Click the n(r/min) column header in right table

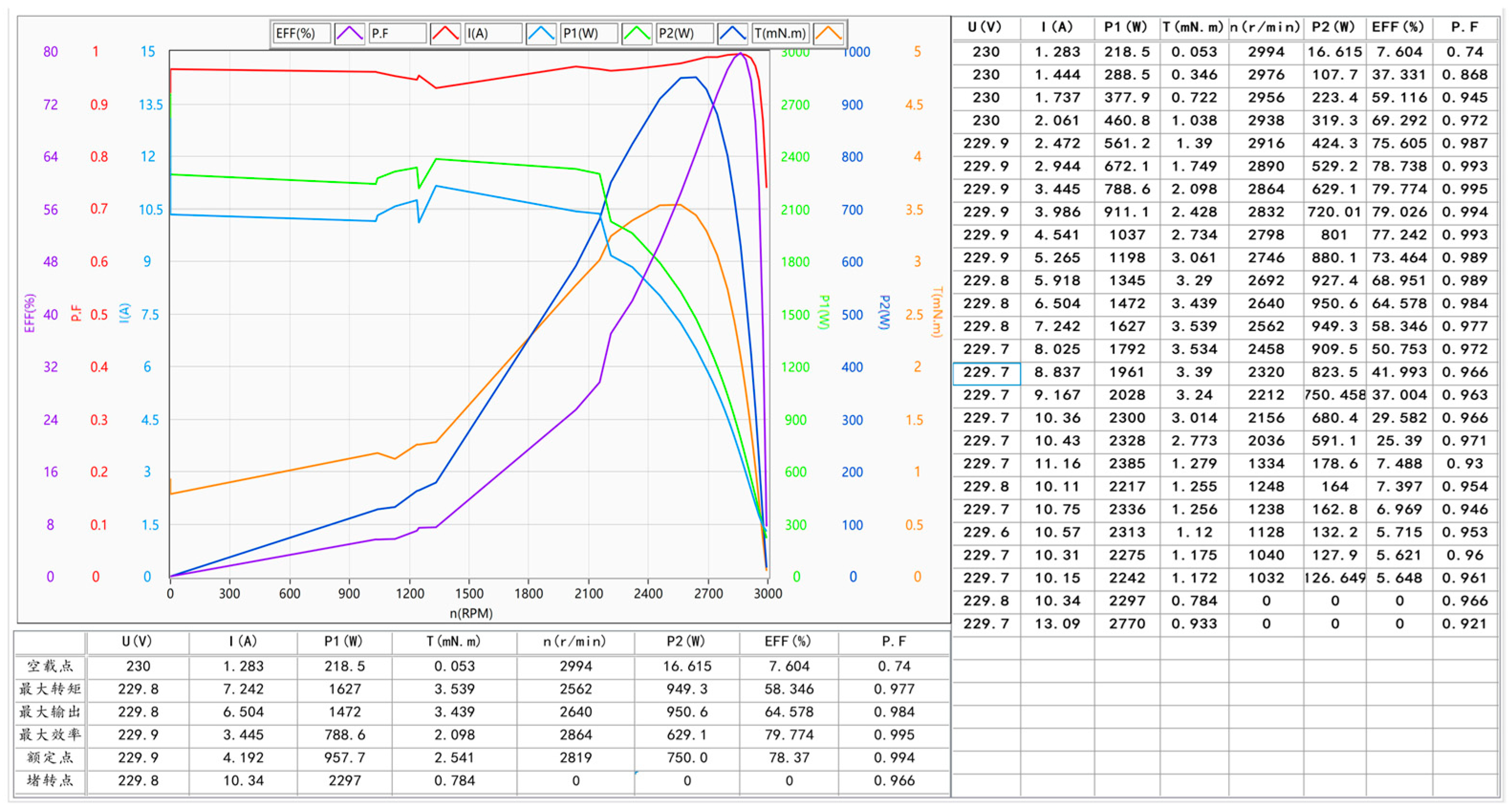[1265, 28]
